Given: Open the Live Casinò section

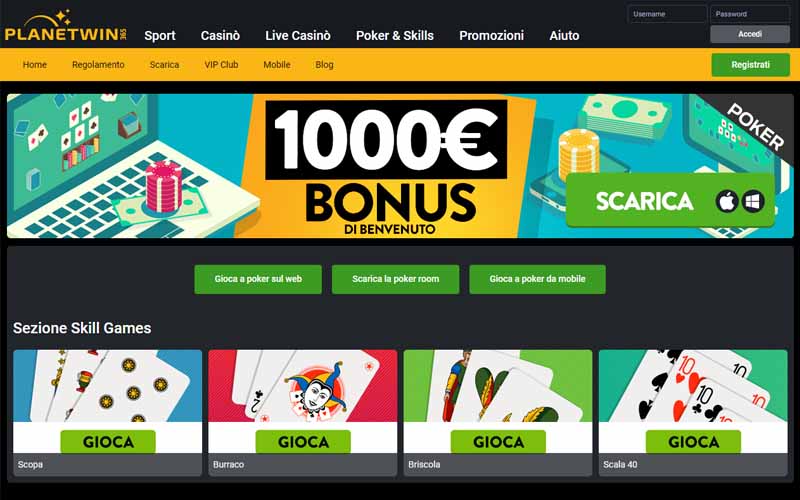Looking at the screenshot, I should (x=298, y=36).
